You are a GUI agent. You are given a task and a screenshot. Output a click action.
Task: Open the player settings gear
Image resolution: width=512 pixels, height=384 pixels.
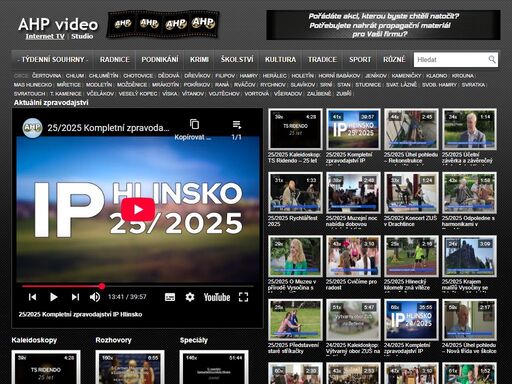coord(190,297)
